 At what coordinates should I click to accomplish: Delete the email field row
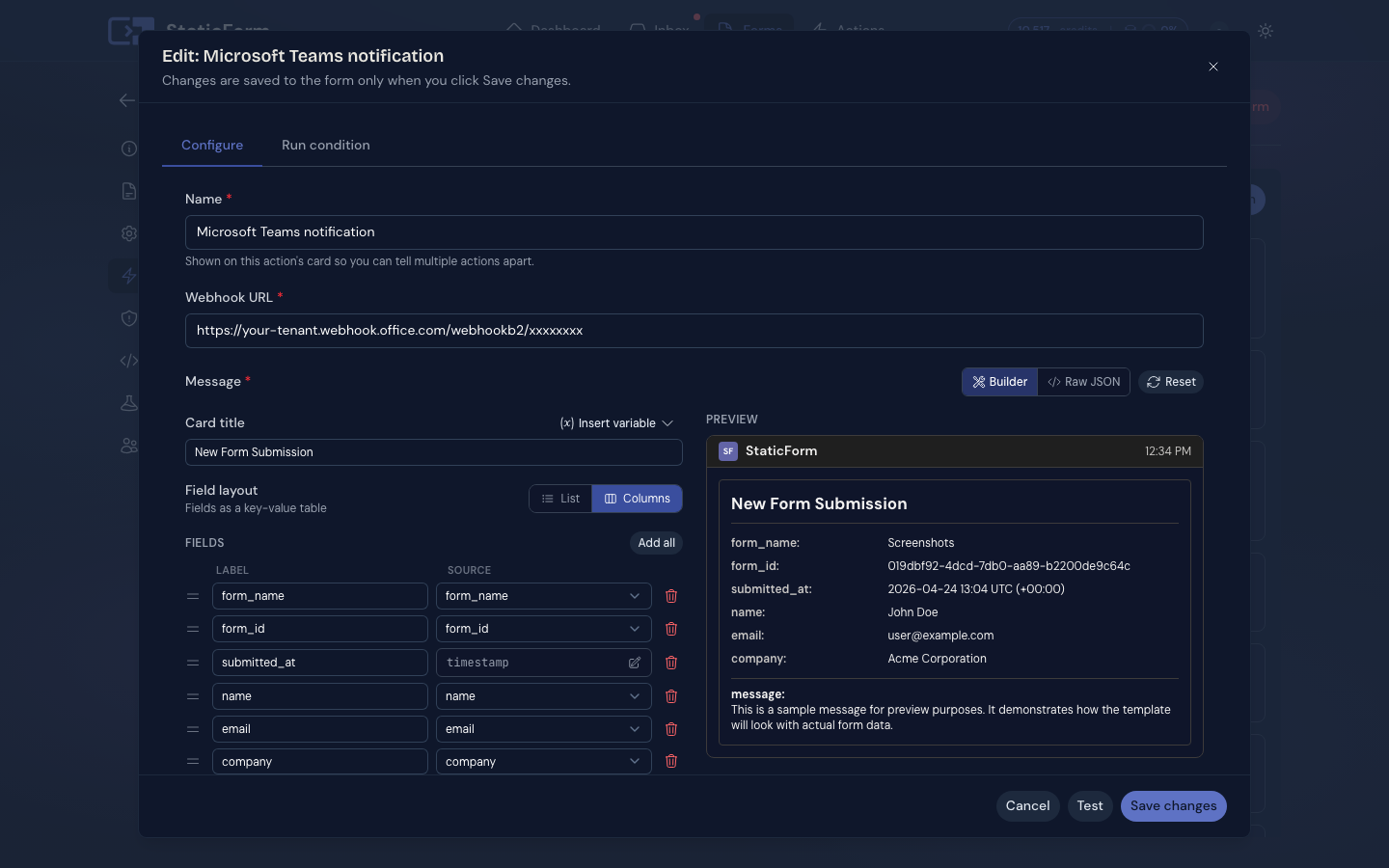pos(671,729)
